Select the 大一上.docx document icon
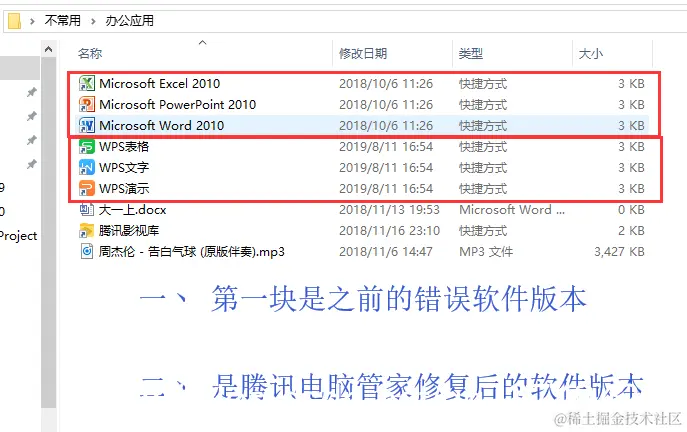This screenshot has width=687, height=432. (x=87, y=209)
